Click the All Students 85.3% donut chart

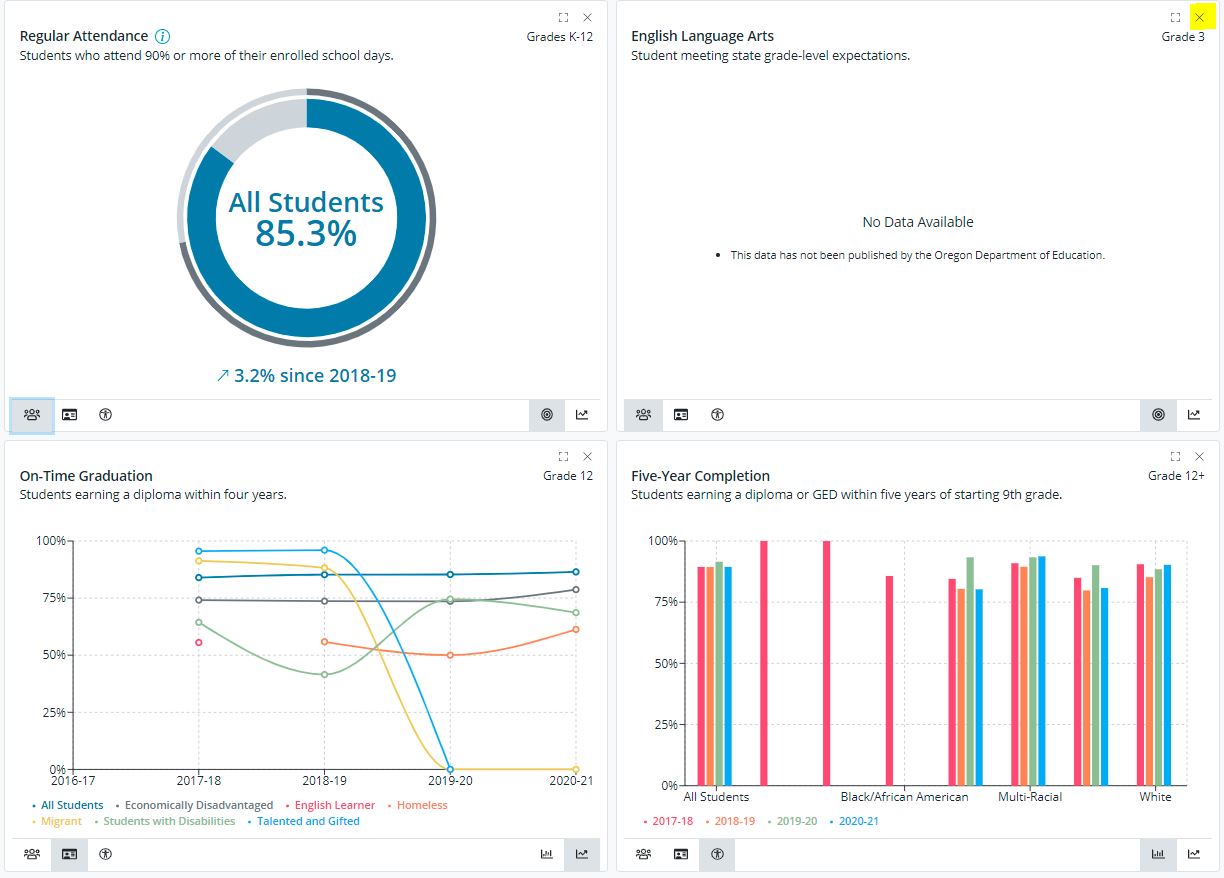click(306, 215)
